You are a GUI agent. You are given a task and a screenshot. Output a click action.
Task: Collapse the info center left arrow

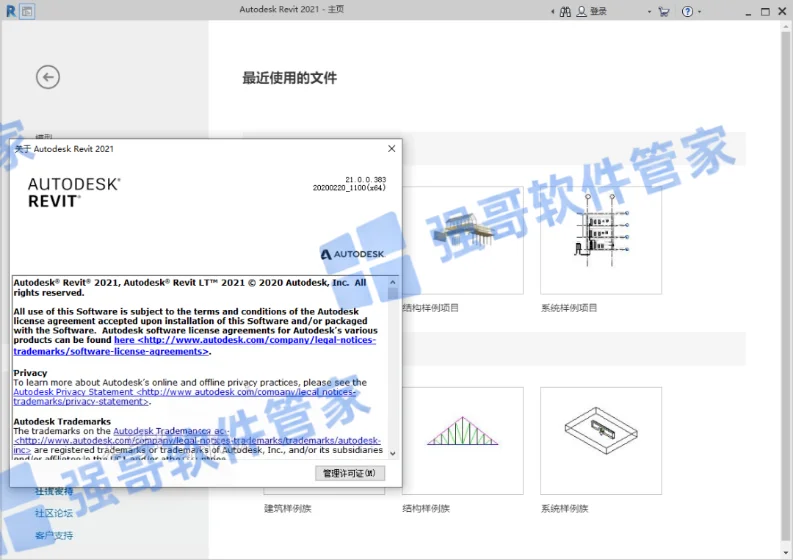coord(552,12)
